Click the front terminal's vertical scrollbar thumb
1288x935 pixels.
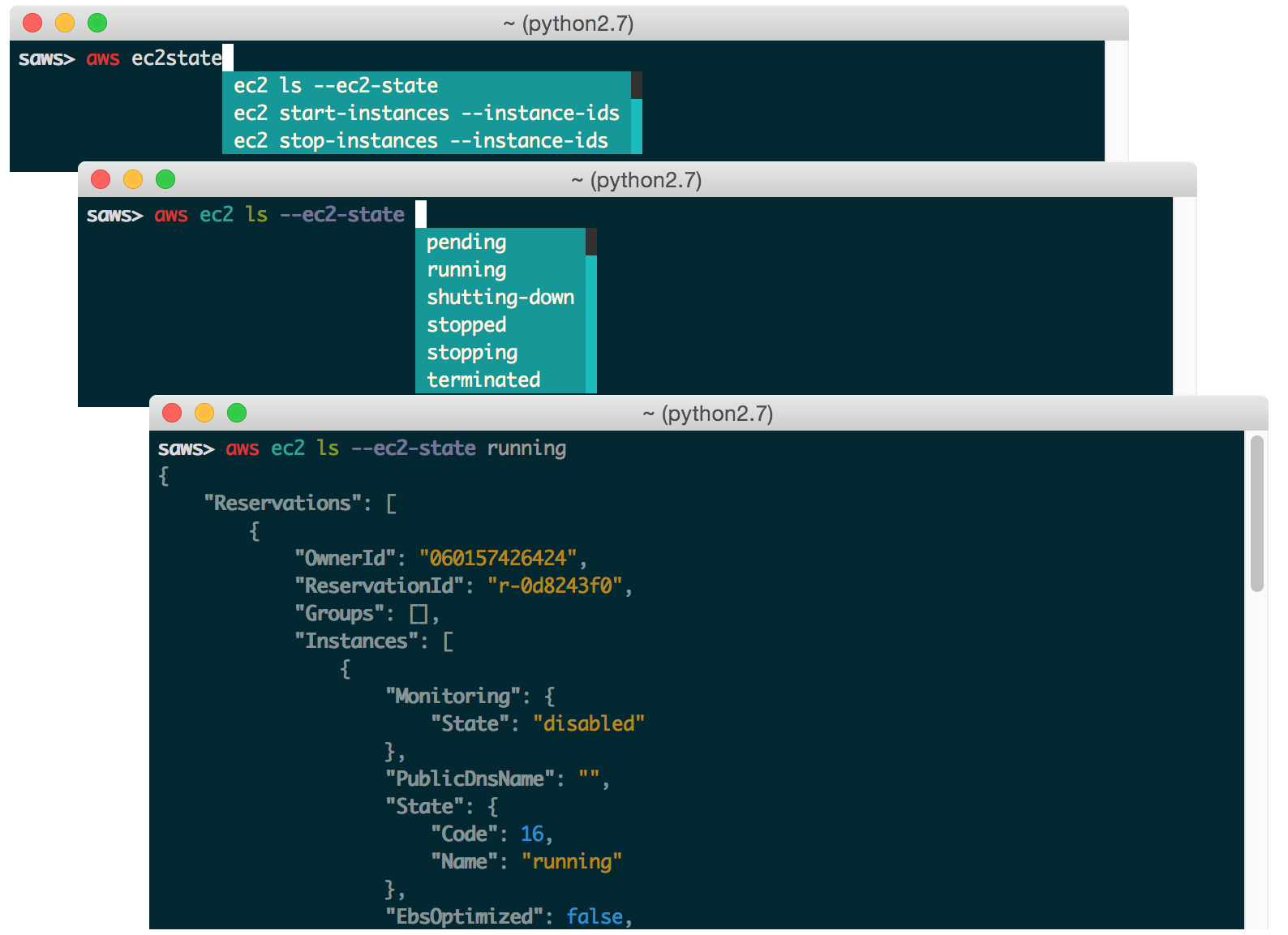tap(1257, 514)
